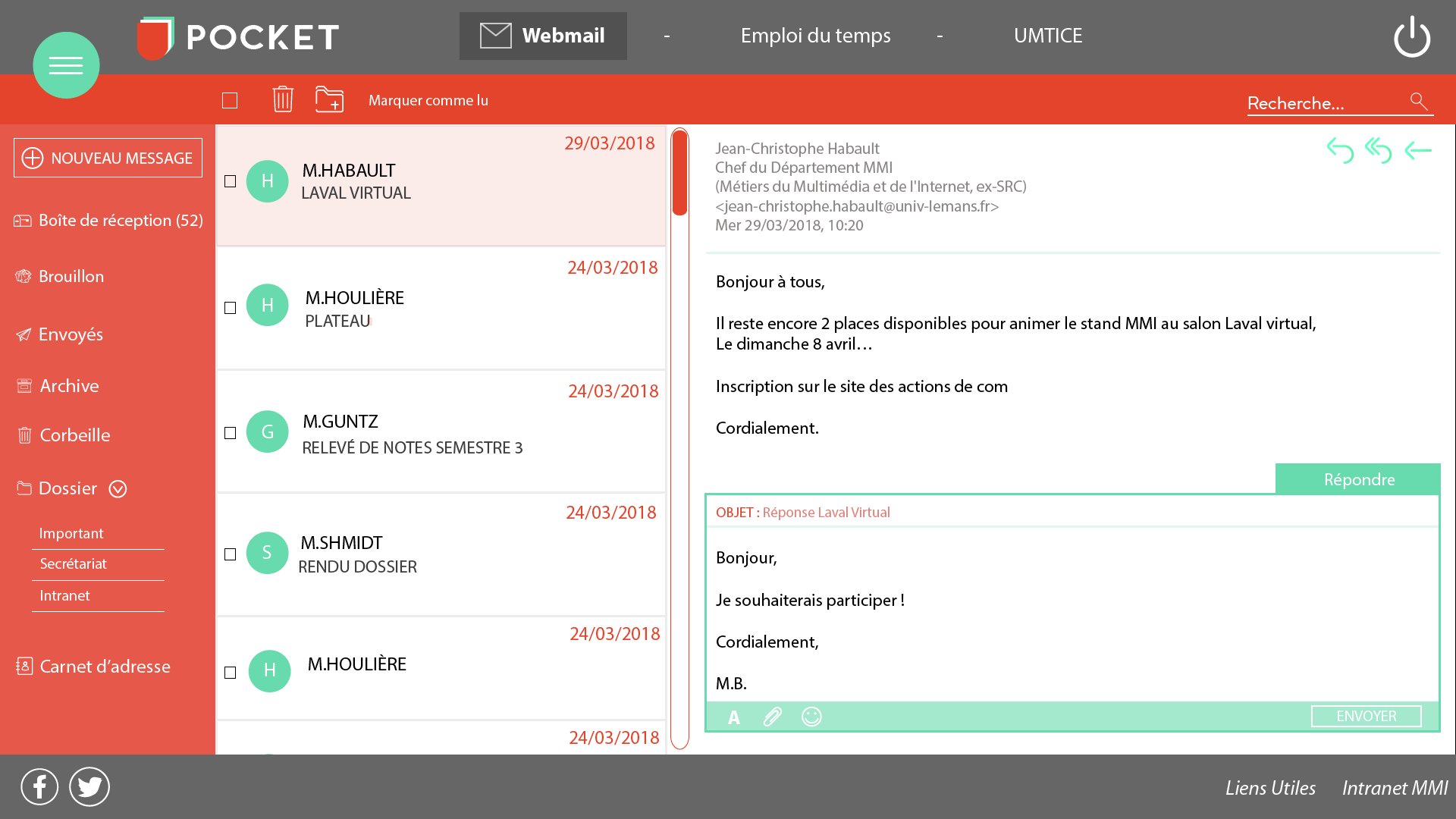Click the inbox tray icon beside Boîte de réception

coord(22,221)
